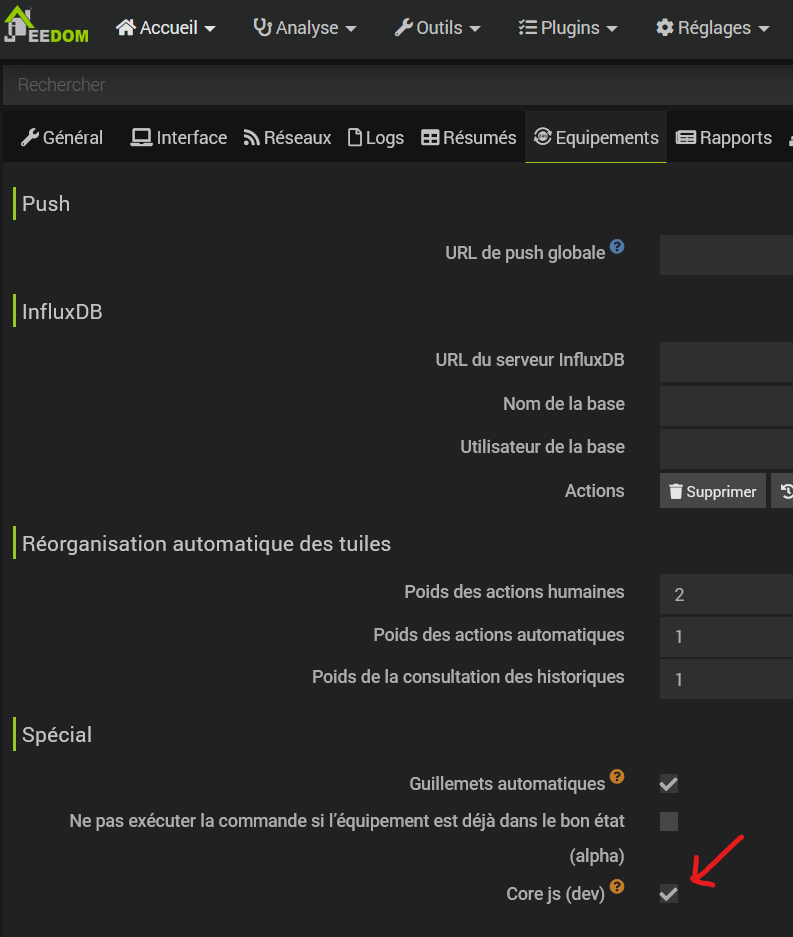This screenshot has width=793, height=937.
Task: Click the Utilisateur de la base field
Action: coord(726,449)
